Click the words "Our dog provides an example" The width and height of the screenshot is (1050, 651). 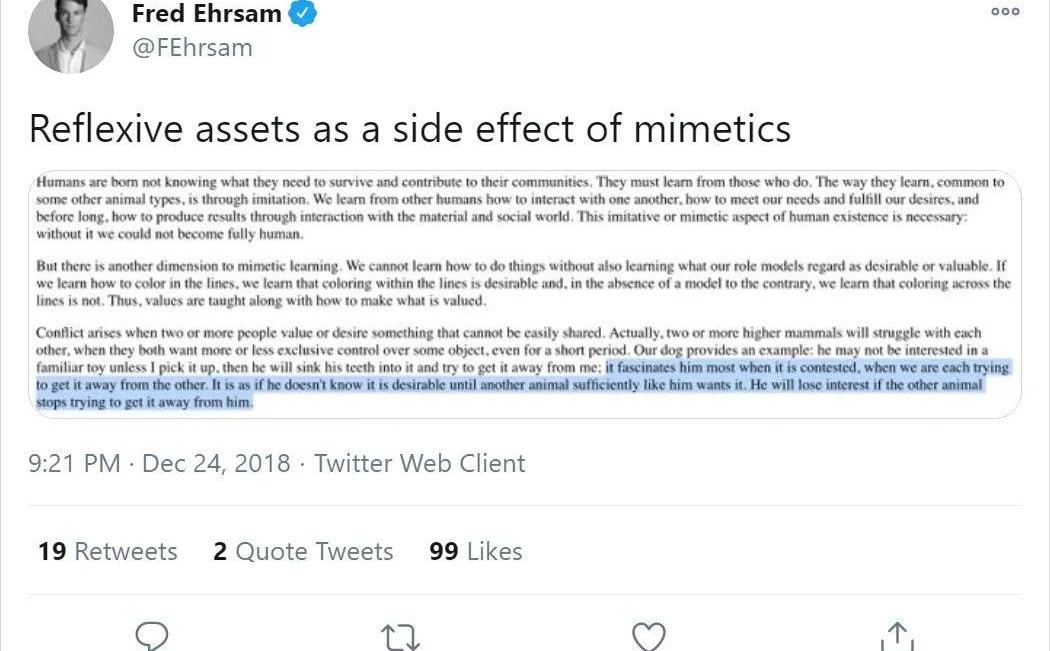(730, 350)
